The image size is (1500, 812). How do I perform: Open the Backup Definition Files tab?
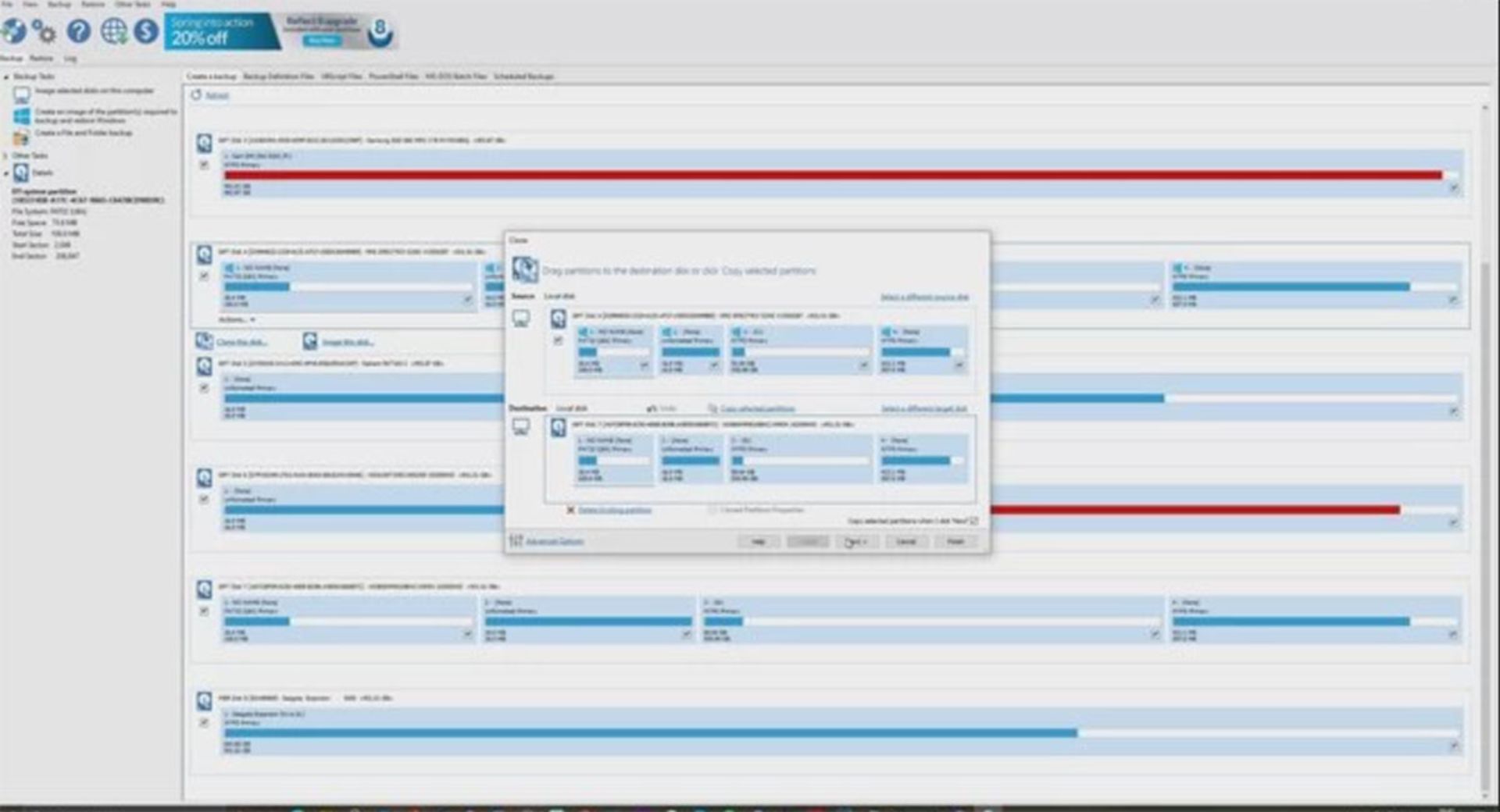point(278,77)
